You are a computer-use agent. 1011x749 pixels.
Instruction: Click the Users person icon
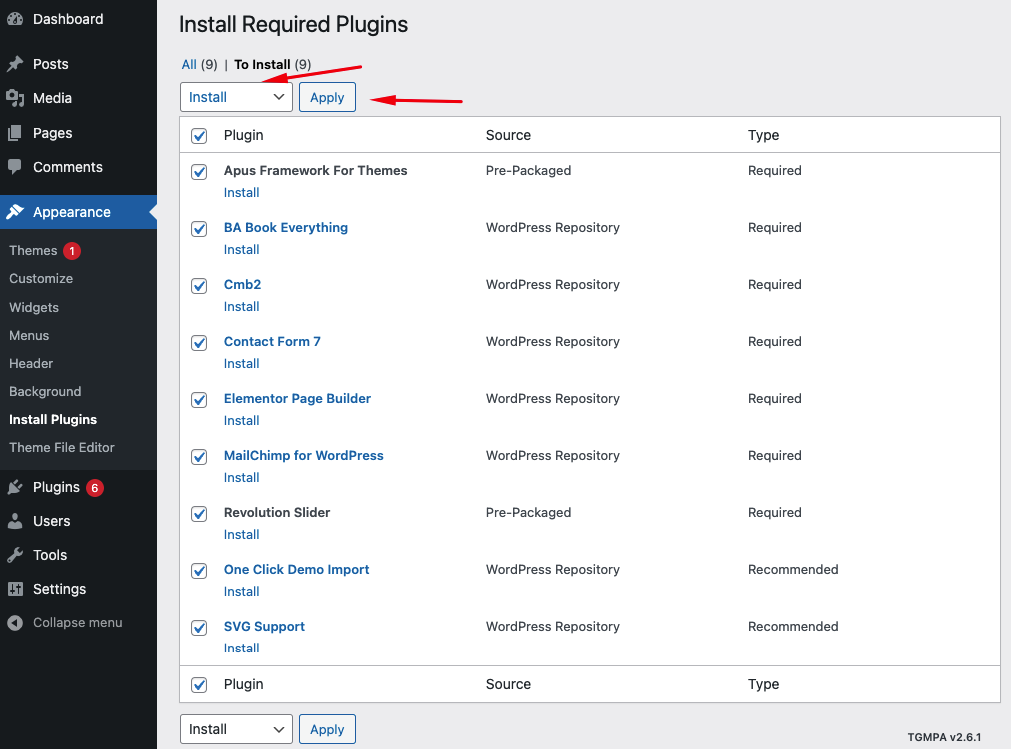click(x=15, y=521)
